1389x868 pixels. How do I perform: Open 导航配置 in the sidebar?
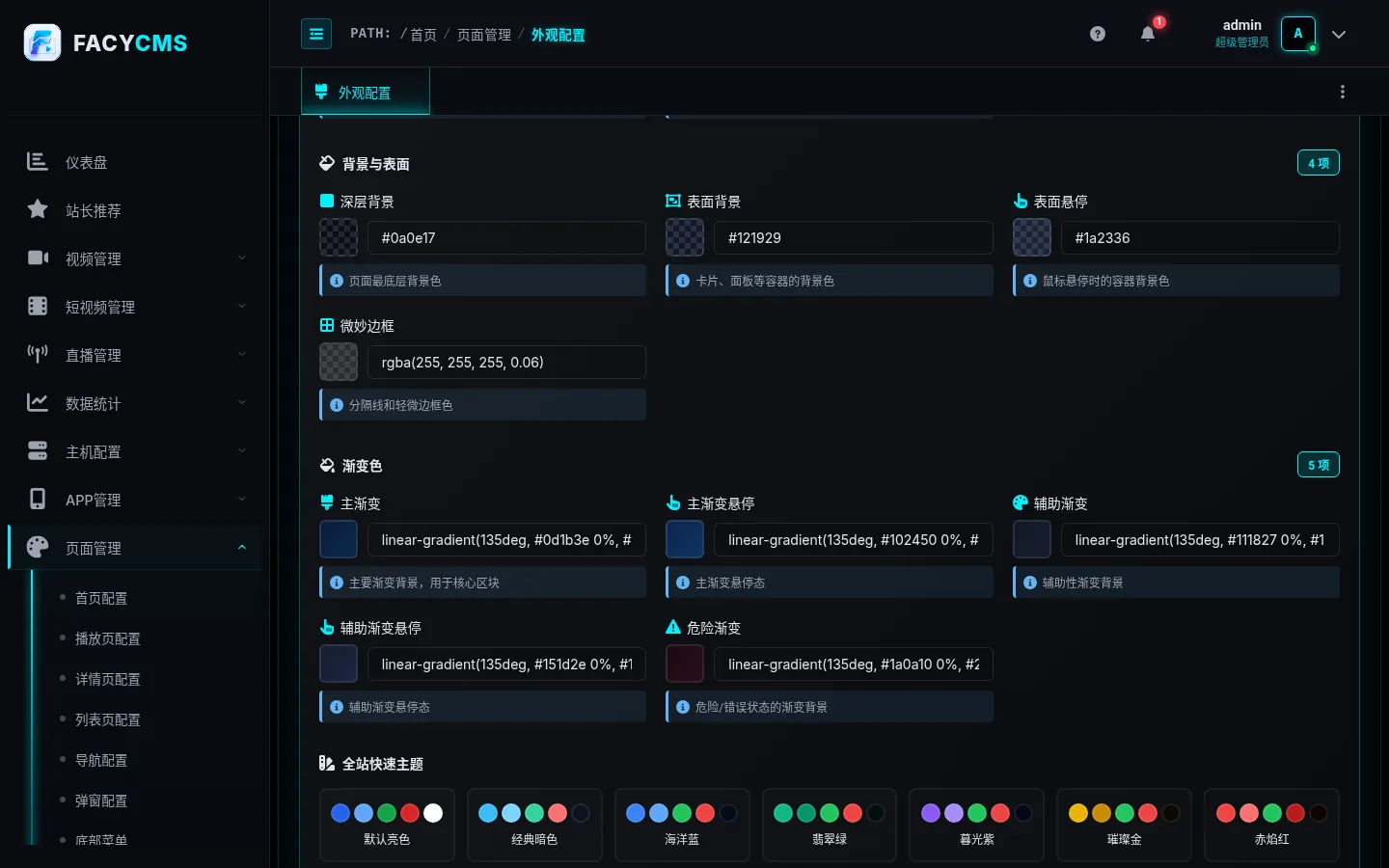click(101, 760)
